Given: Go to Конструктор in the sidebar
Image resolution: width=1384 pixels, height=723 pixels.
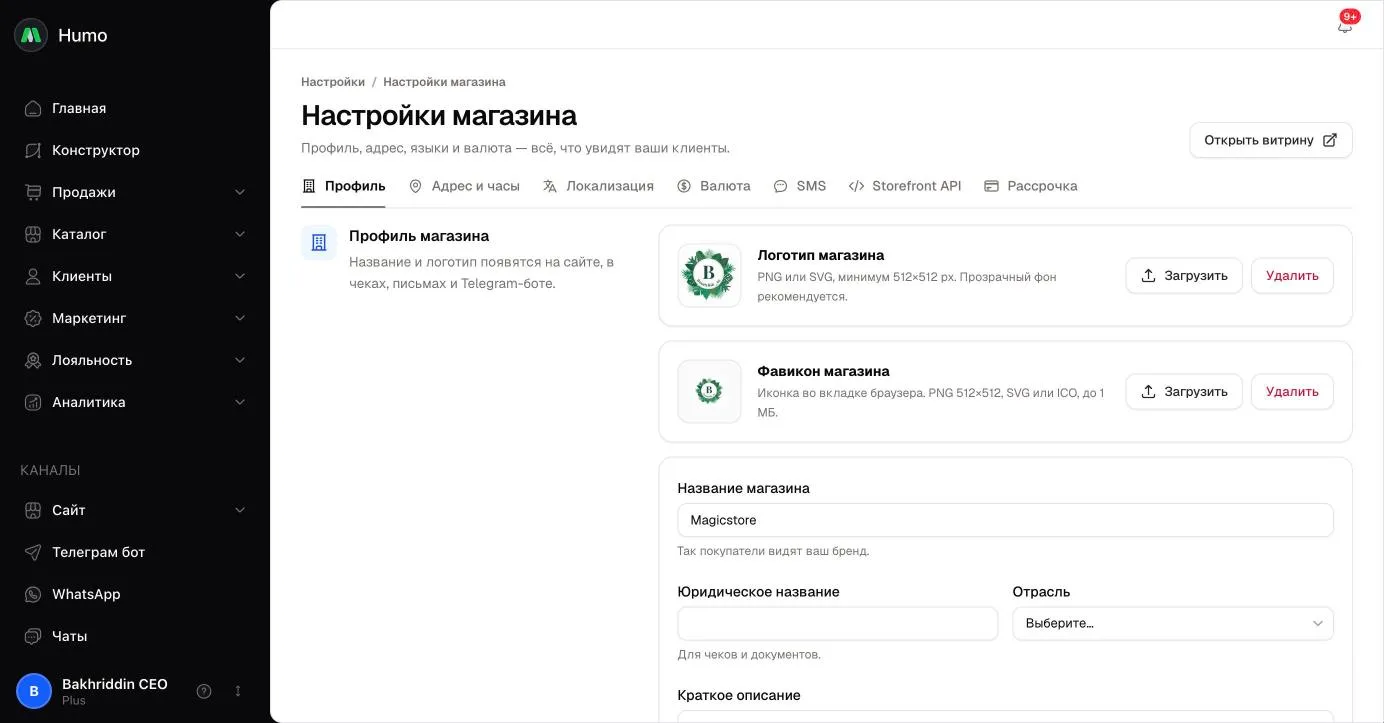Looking at the screenshot, I should (135, 150).
